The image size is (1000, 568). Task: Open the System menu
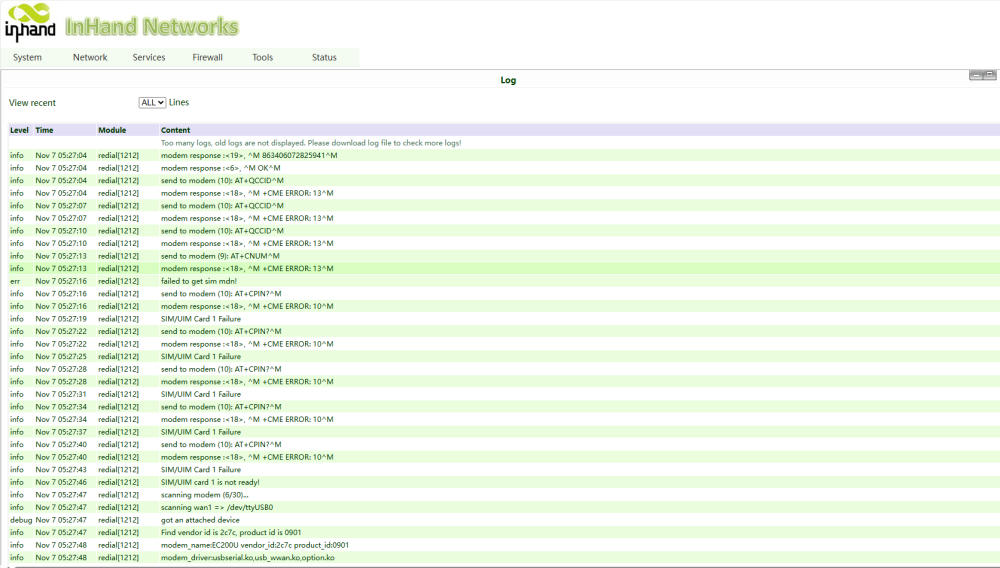click(x=27, y=58)
